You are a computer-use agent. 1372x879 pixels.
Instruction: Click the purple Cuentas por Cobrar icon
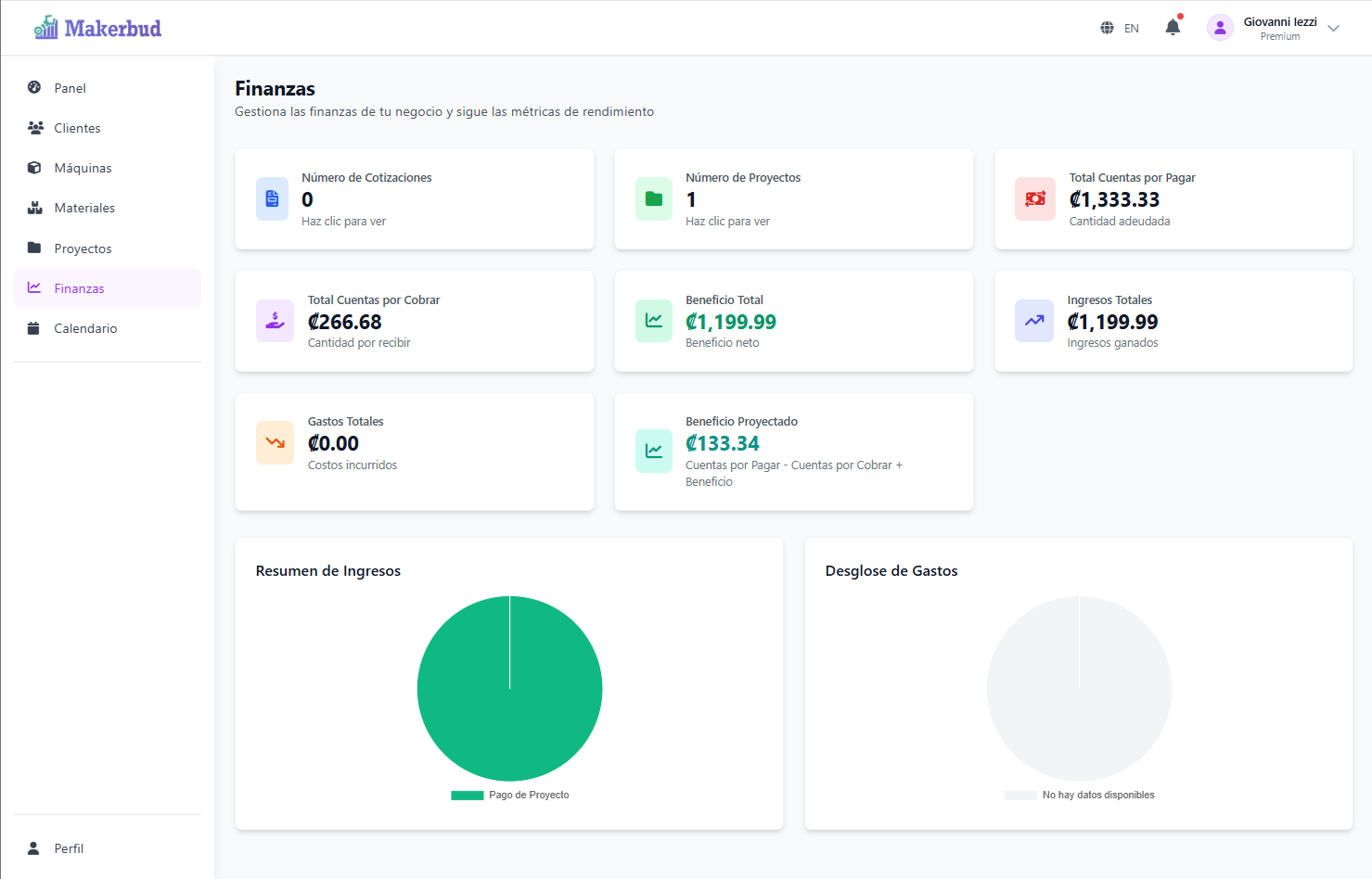click(275, 321)
